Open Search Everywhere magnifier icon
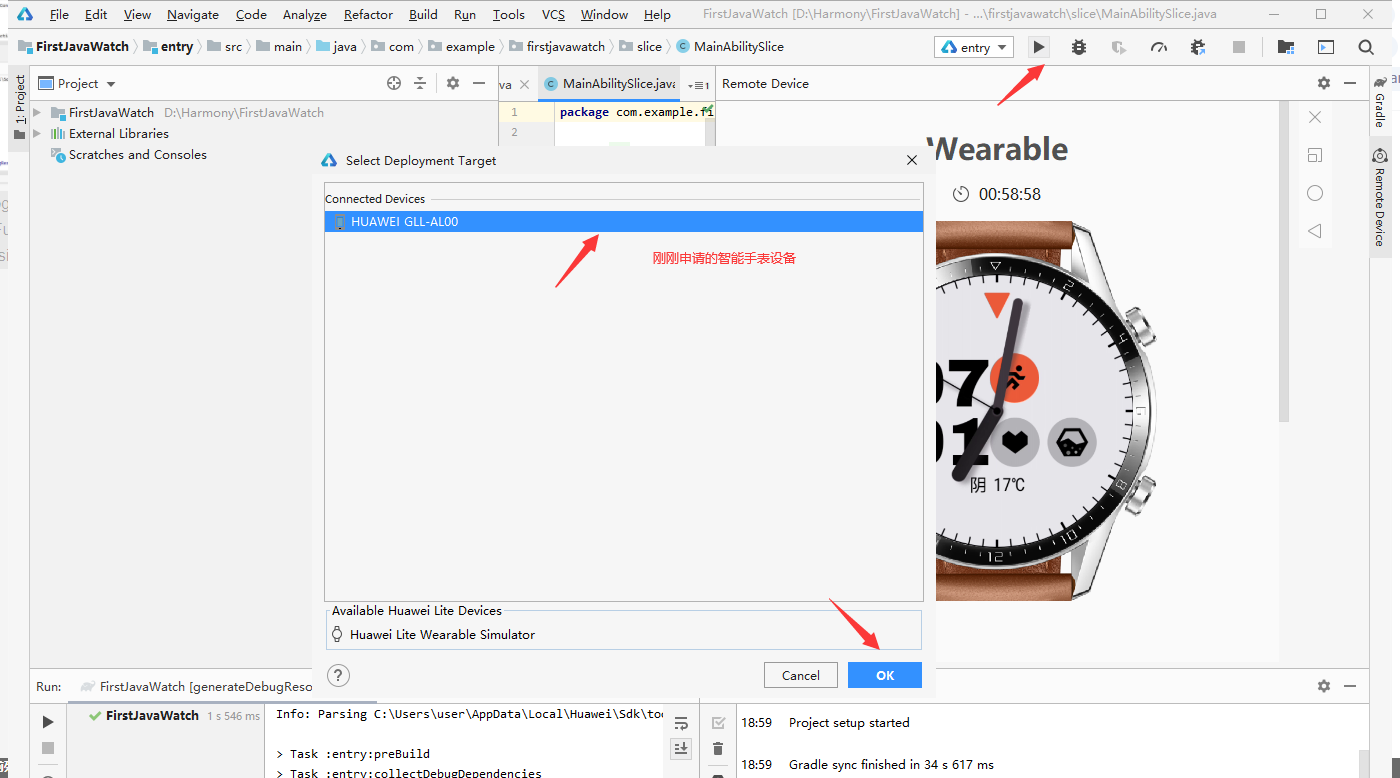The image size is (1400, 778). click(1366, 47)
